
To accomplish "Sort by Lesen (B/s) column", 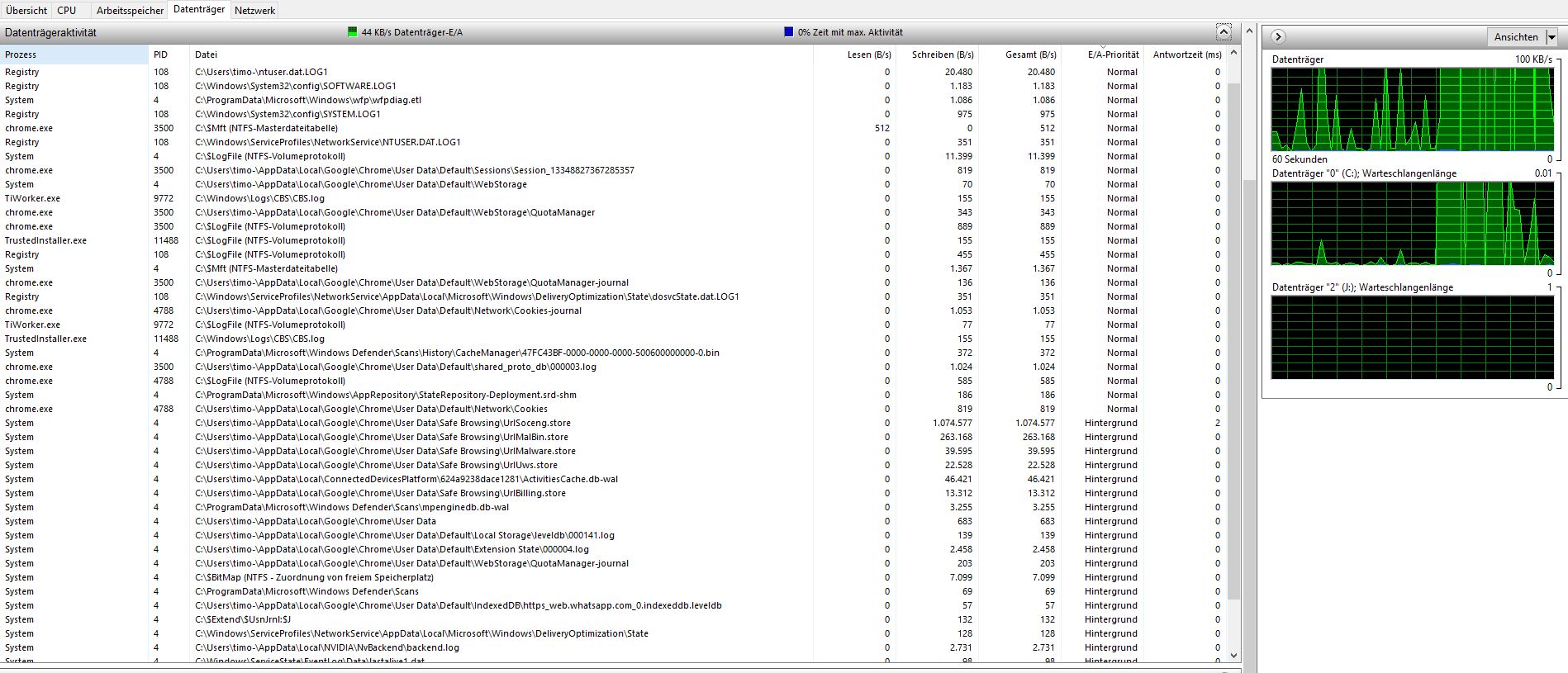I will click(855, 55).
